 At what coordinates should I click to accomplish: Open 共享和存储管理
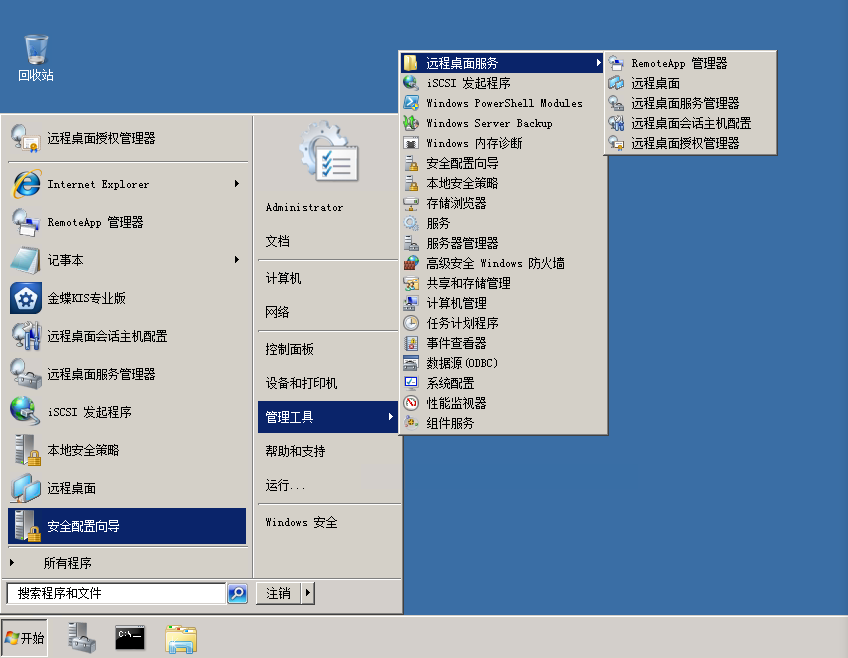502,283
